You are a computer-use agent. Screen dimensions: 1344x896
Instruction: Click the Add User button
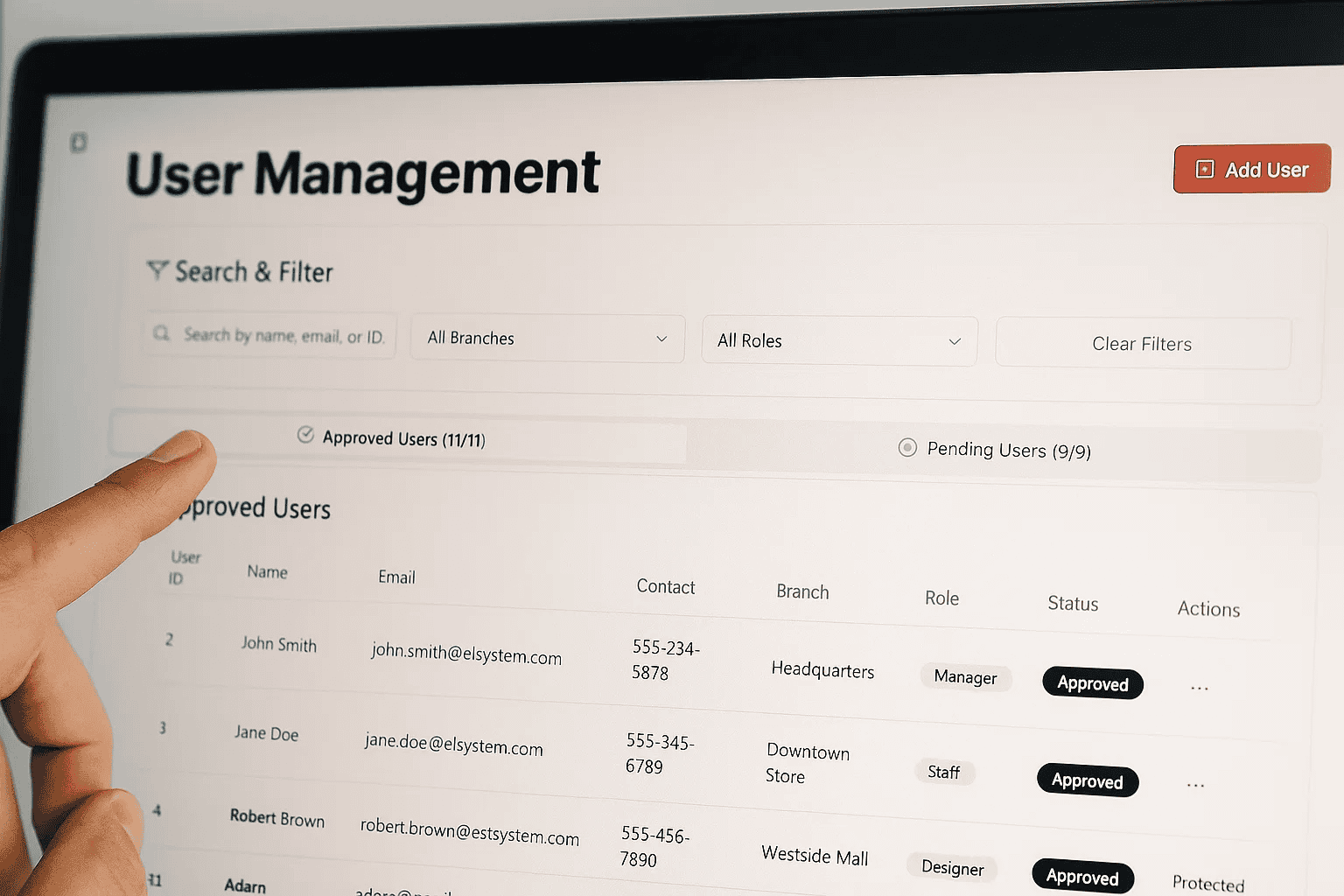1251,169
